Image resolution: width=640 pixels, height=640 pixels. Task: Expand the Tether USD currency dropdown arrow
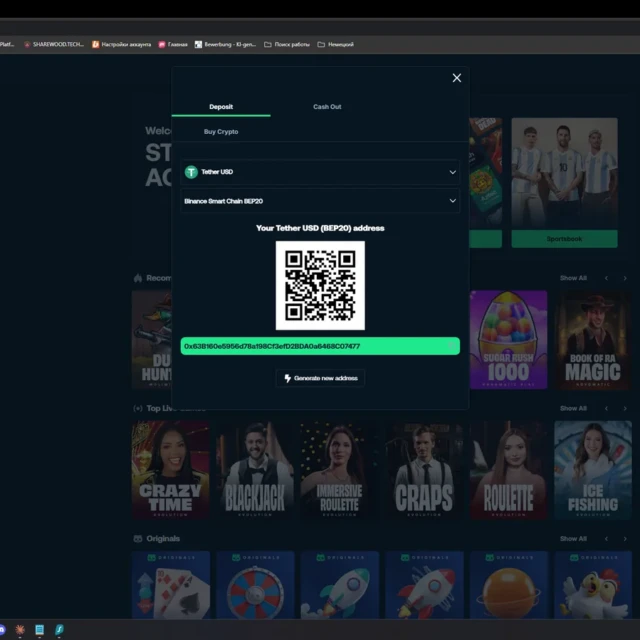453,172
